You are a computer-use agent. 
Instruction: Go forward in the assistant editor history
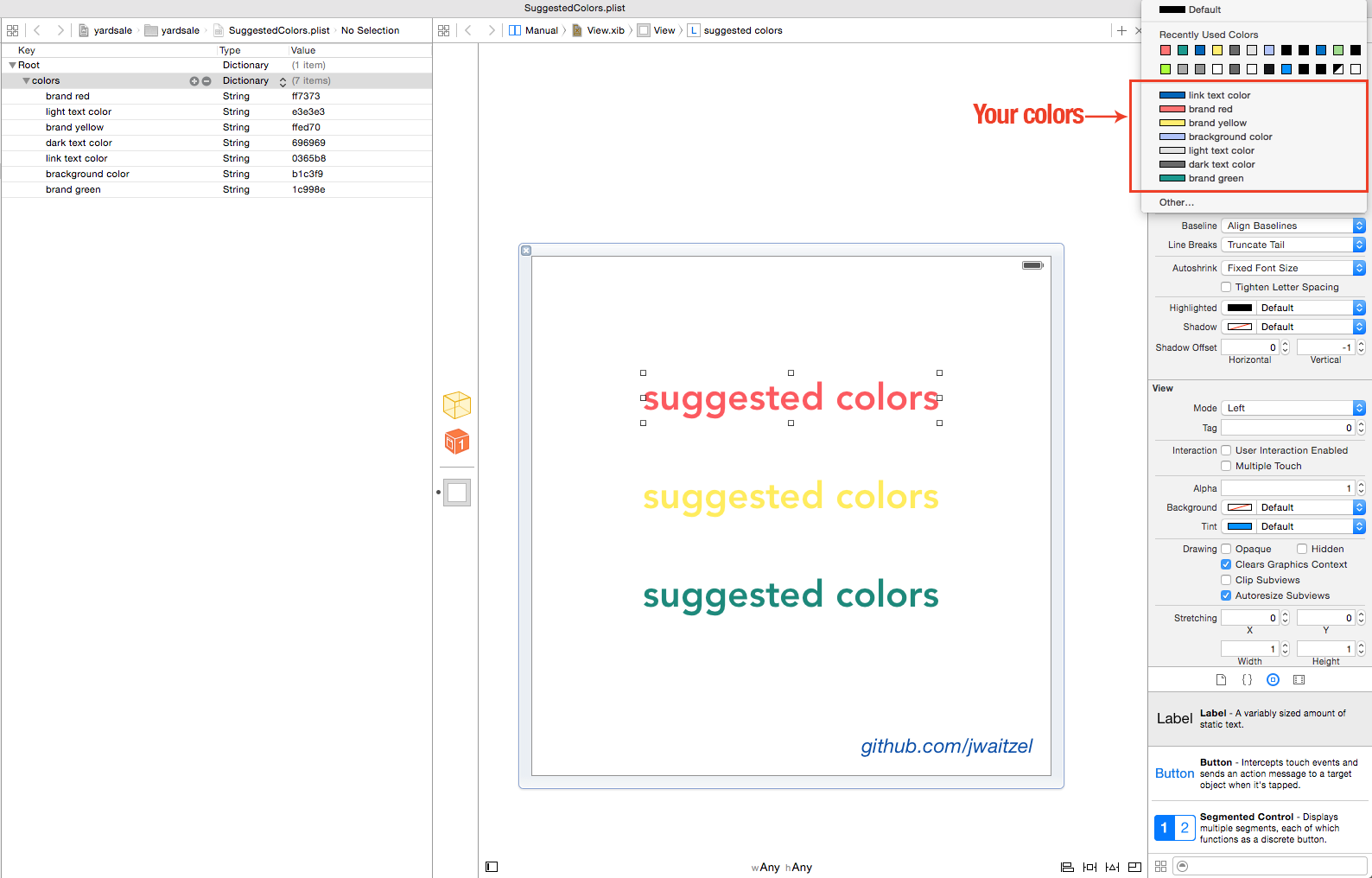[x=492, y=30]
